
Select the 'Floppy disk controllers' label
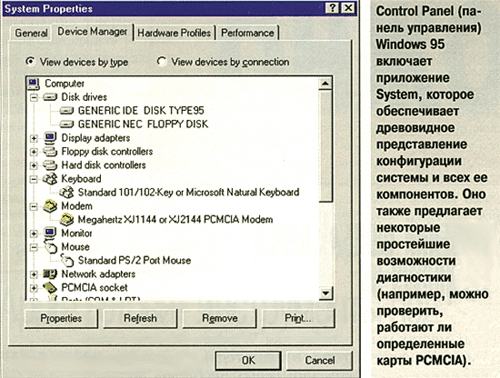tap(107, 152)
